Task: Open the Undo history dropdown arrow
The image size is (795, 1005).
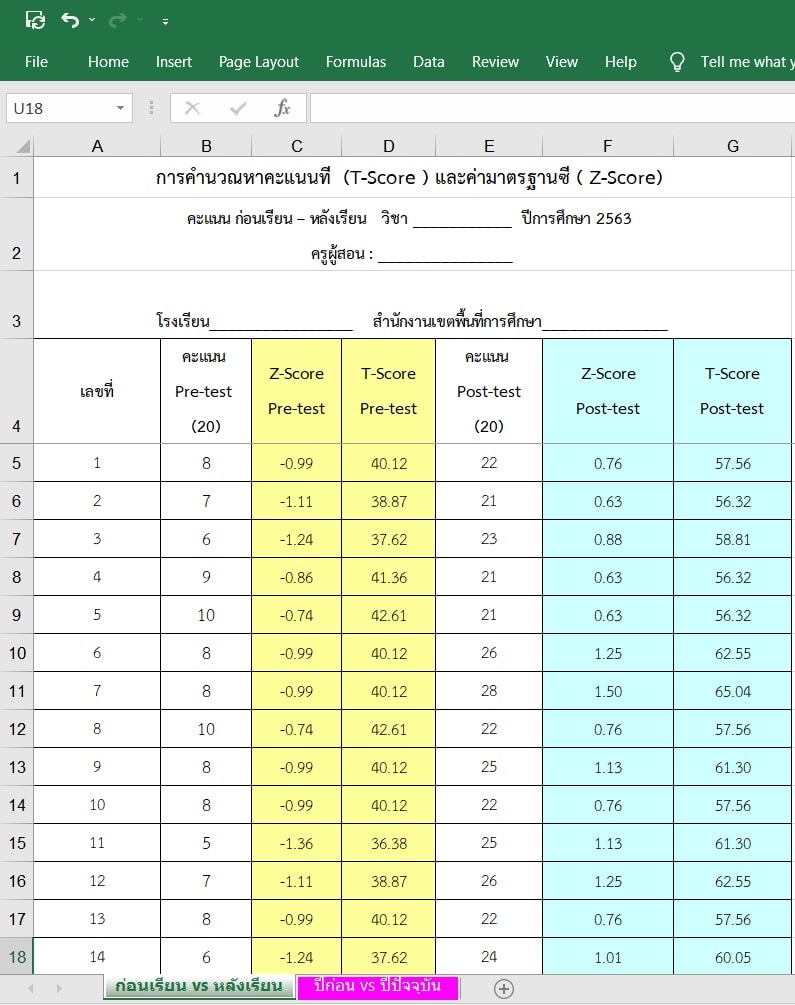Action: click(92, 21)
